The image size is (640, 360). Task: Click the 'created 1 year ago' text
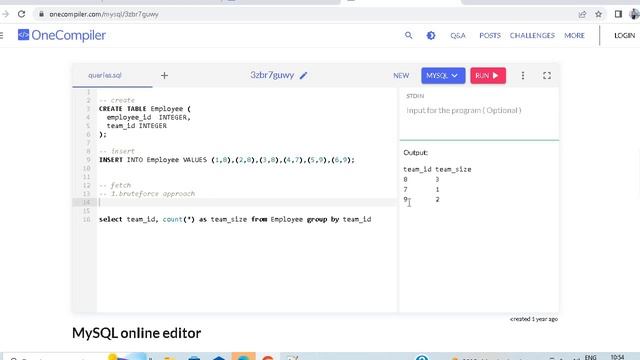(534, 319)
